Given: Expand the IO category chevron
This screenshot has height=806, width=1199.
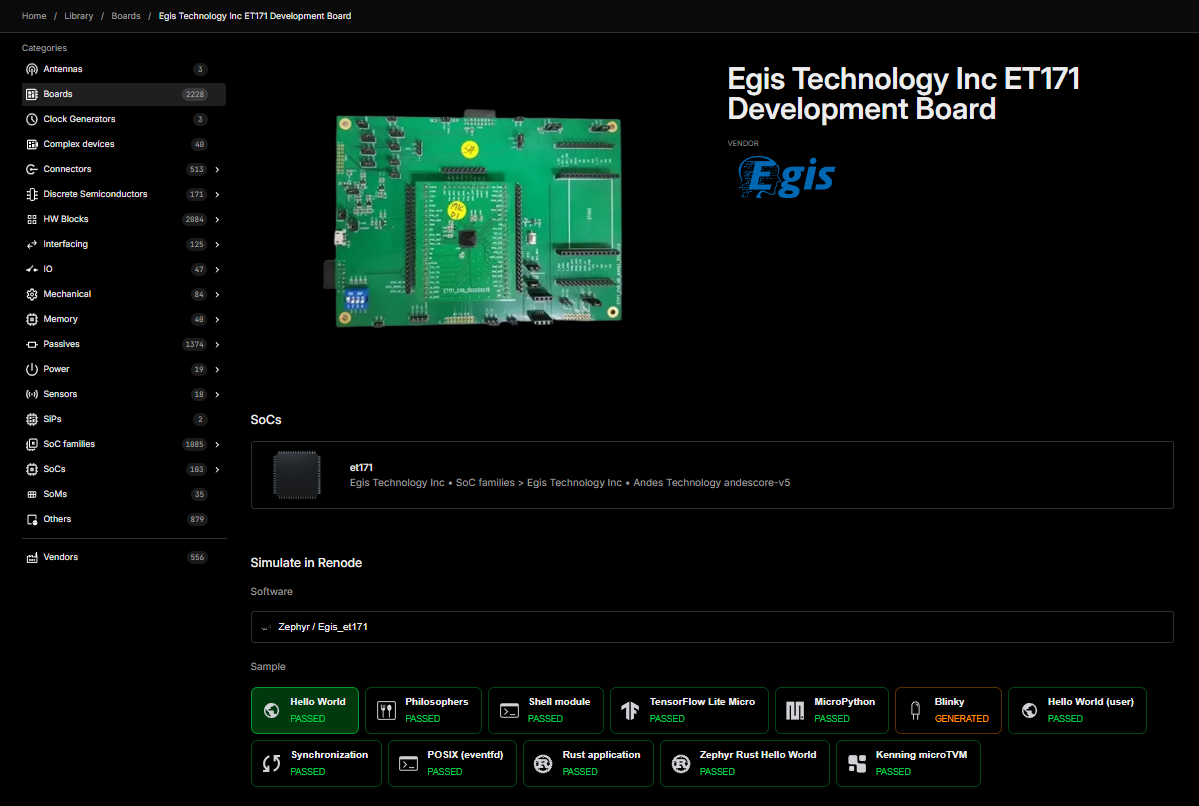Looking at the screenshot, I should [217, 269].
